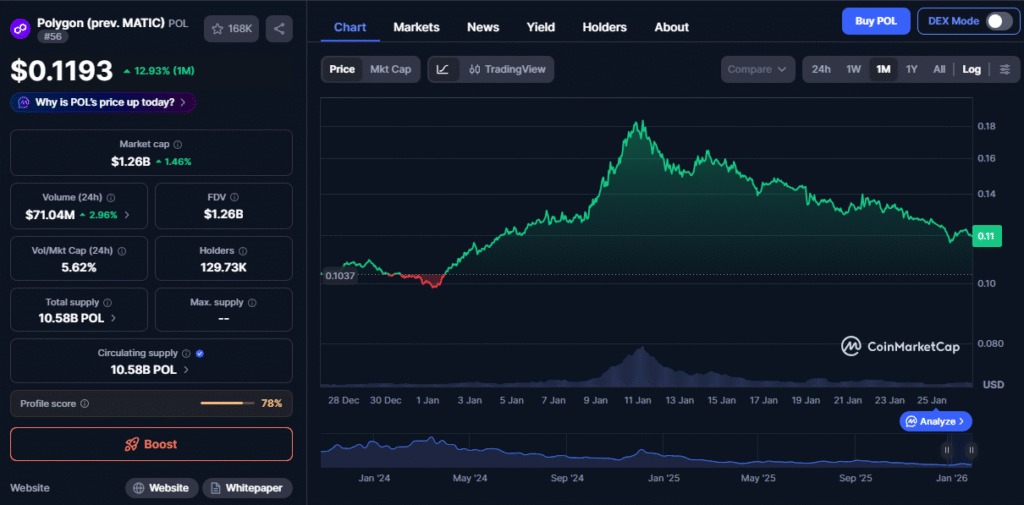Expand the Volume (24h) details chevron
Image resolution: width=1024 pixels, height=505 pixels.
(126, 215)
